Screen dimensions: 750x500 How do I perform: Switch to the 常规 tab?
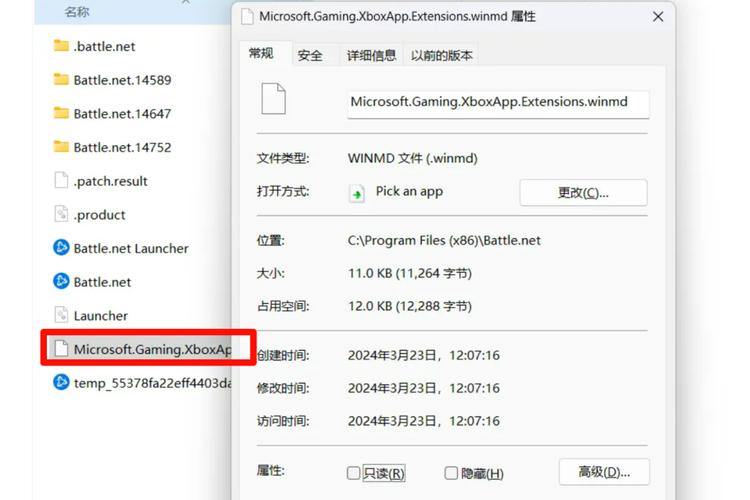[x=262, y=53]
